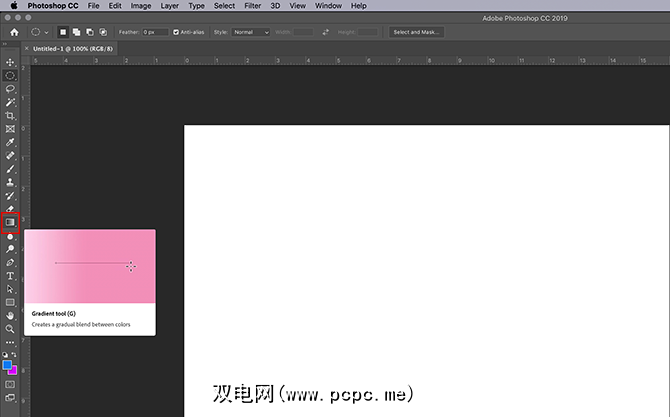The width and height of the screenshot is (670, 417).
Task: Open the blue foreground color swatch
Action: coord(7,365)
